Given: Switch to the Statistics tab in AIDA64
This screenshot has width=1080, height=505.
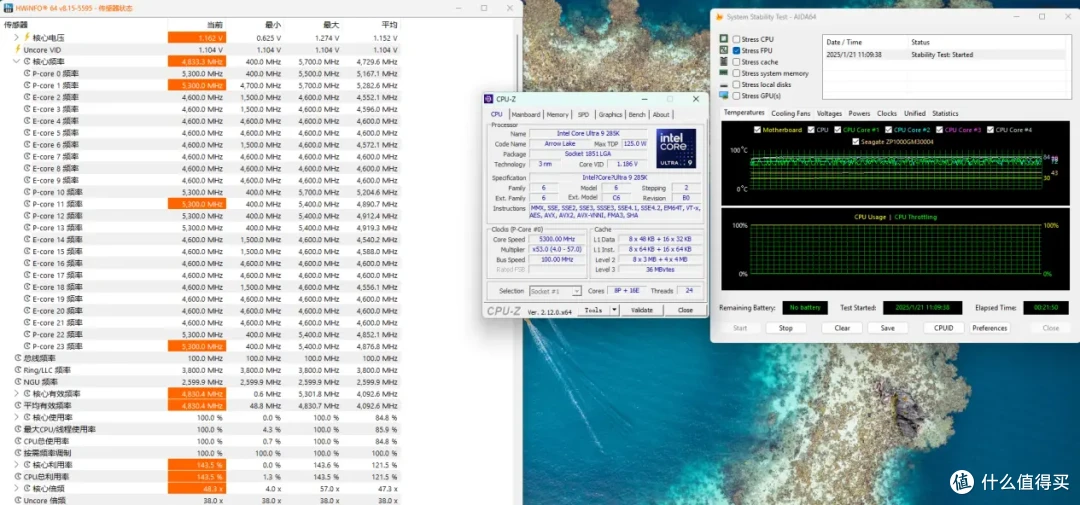Looking at the screenshot, I should [x=945, y=113].
